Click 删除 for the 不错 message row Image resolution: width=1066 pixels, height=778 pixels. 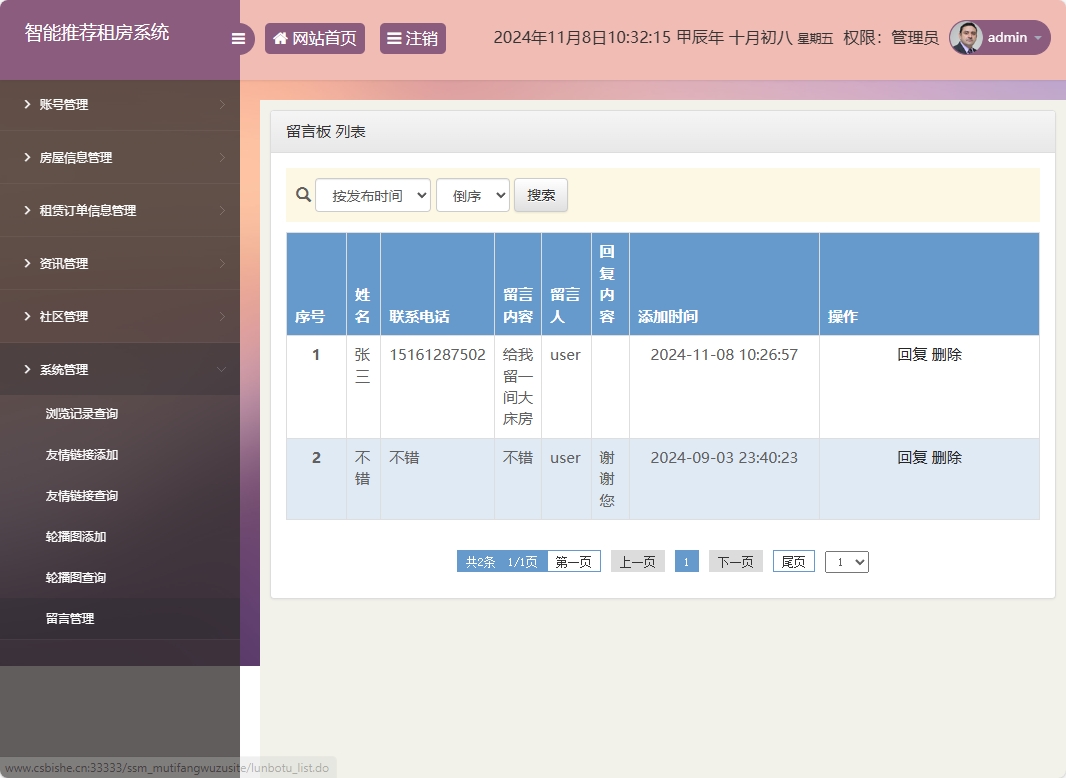tap(947, 458)
